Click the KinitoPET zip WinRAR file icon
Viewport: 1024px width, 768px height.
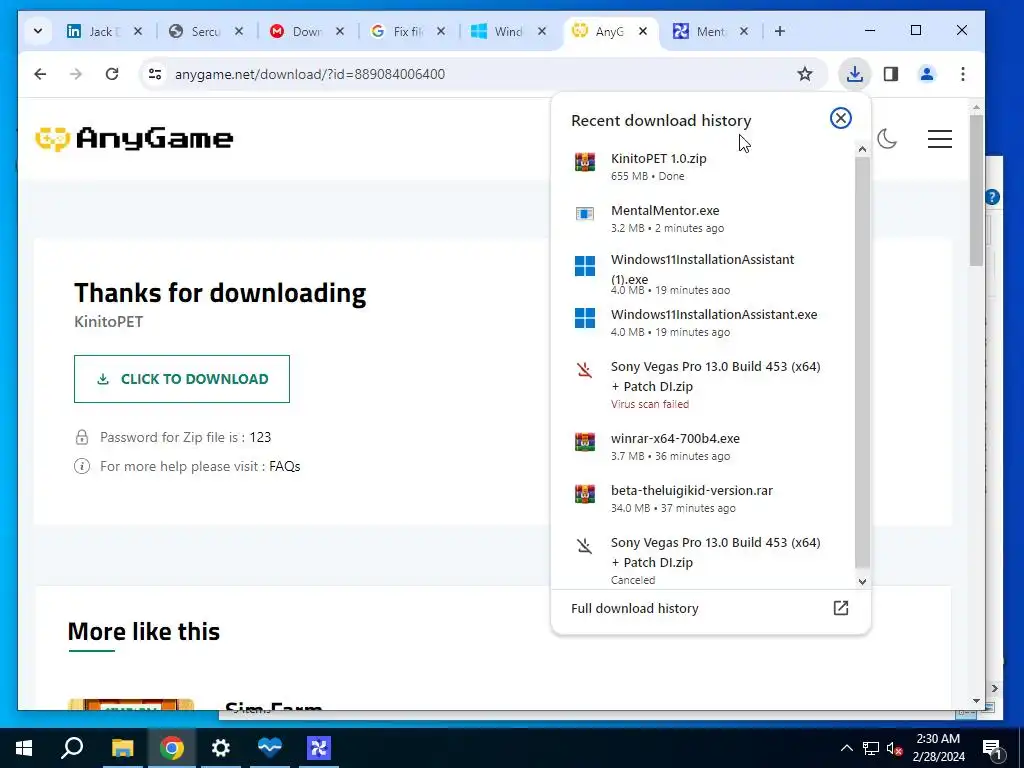pos(584,162)
